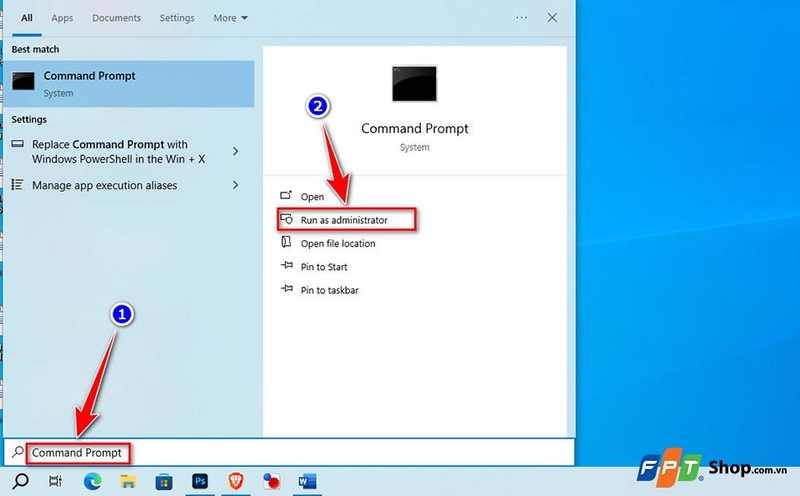Close the search panel with X
Screen dimensions: 800x496
click(x=552, y=18)
